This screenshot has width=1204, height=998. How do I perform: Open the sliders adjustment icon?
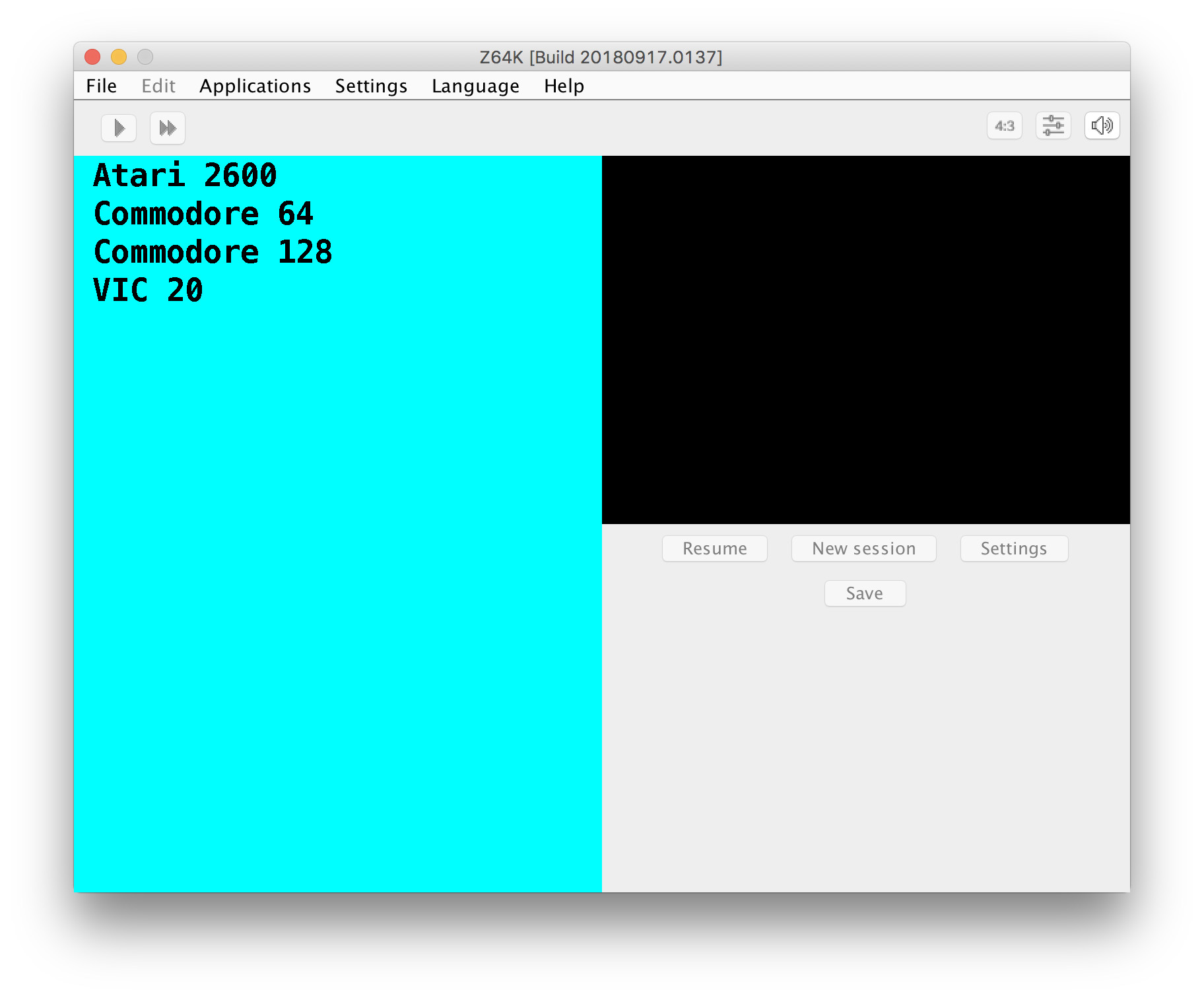[1053, 126]
